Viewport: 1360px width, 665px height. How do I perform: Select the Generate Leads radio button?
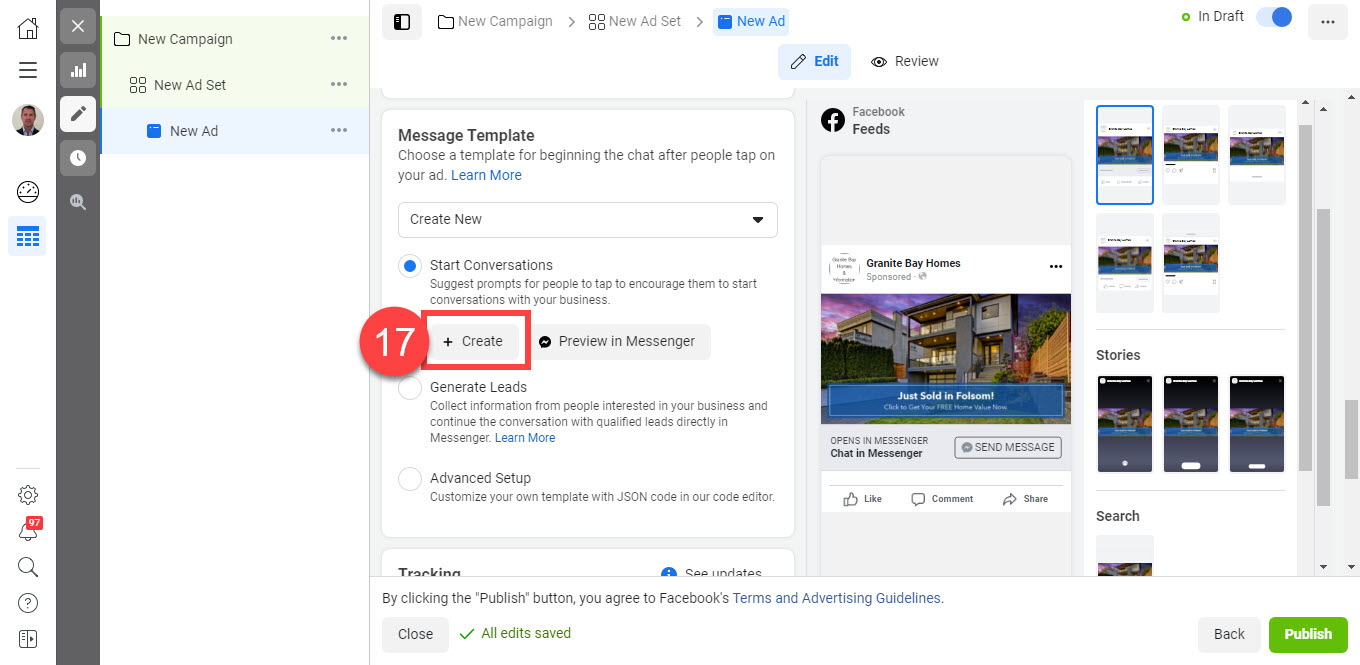(409, 388)
